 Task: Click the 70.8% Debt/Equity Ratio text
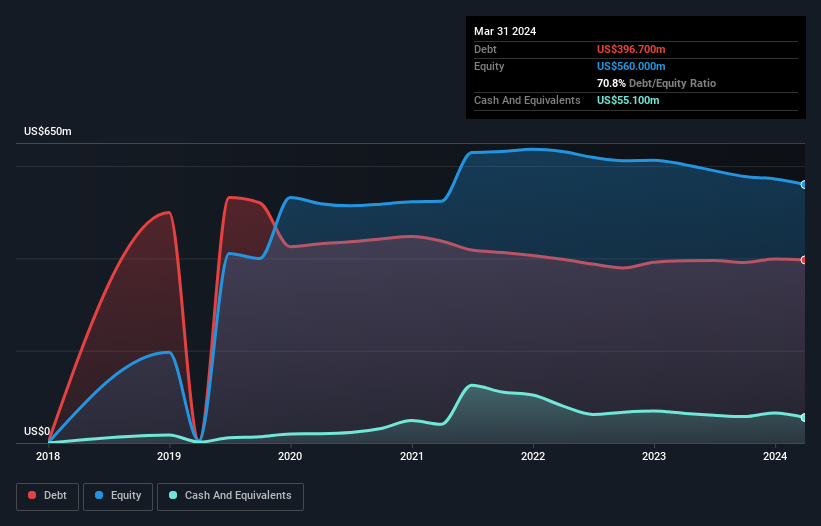pos(656,83)
